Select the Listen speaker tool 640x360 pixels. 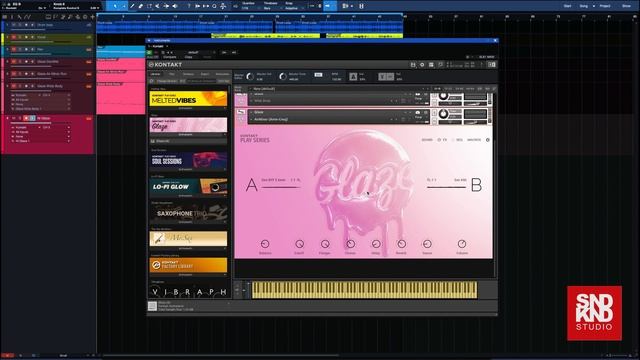[x=175, y=6]
